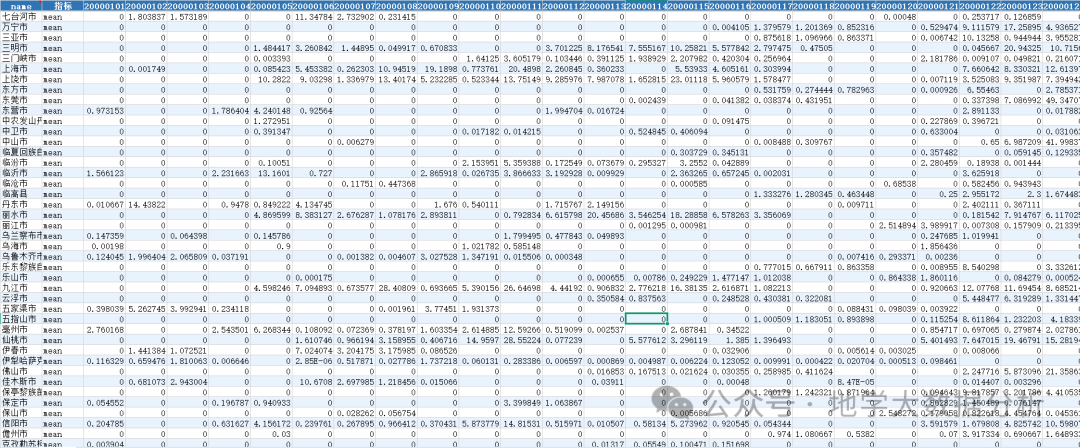Select the city name cell 儋州市
This screenshot has height=448, width=1080.
[x=21, y=434]
